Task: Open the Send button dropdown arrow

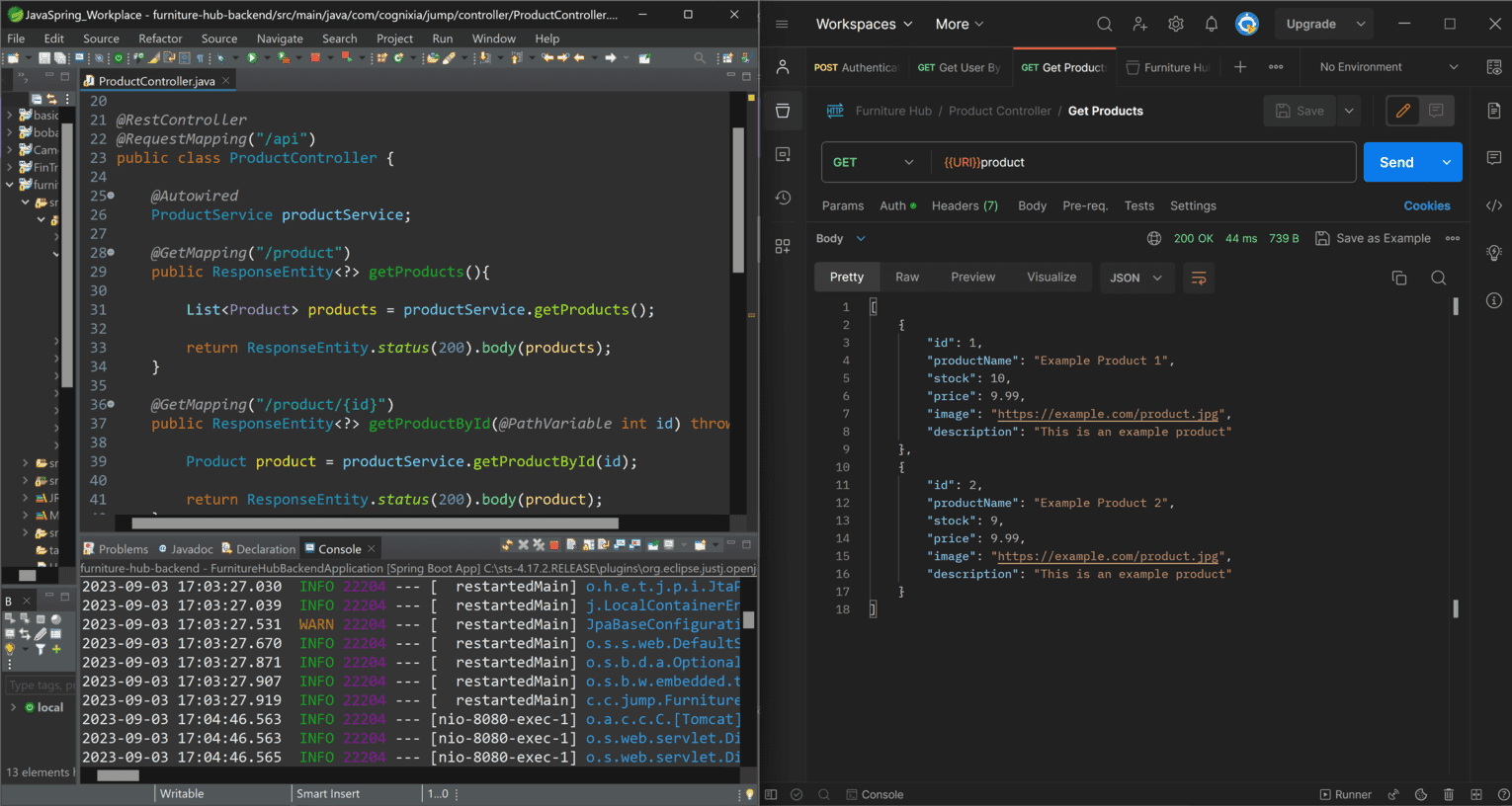Action: coord(1447,162)
